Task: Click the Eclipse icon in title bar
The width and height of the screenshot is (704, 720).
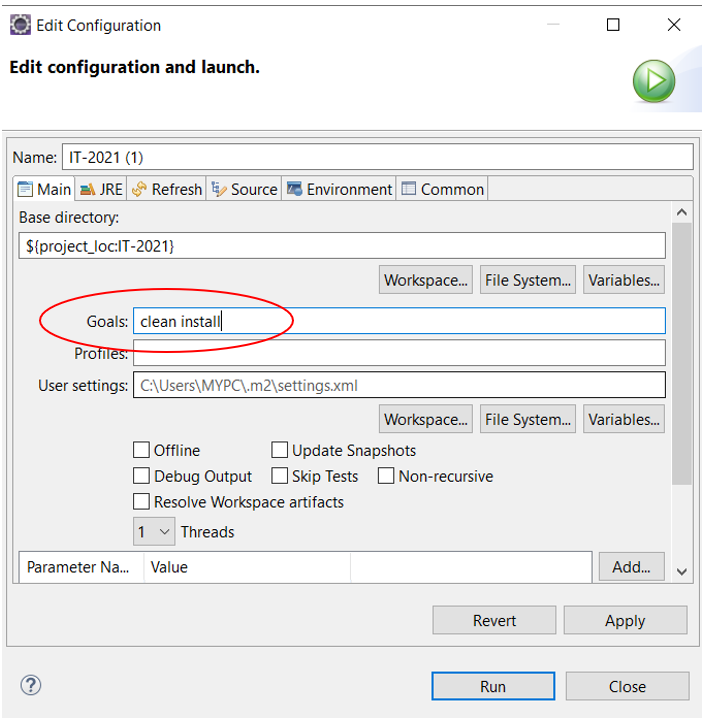Action: click(20, 25)
